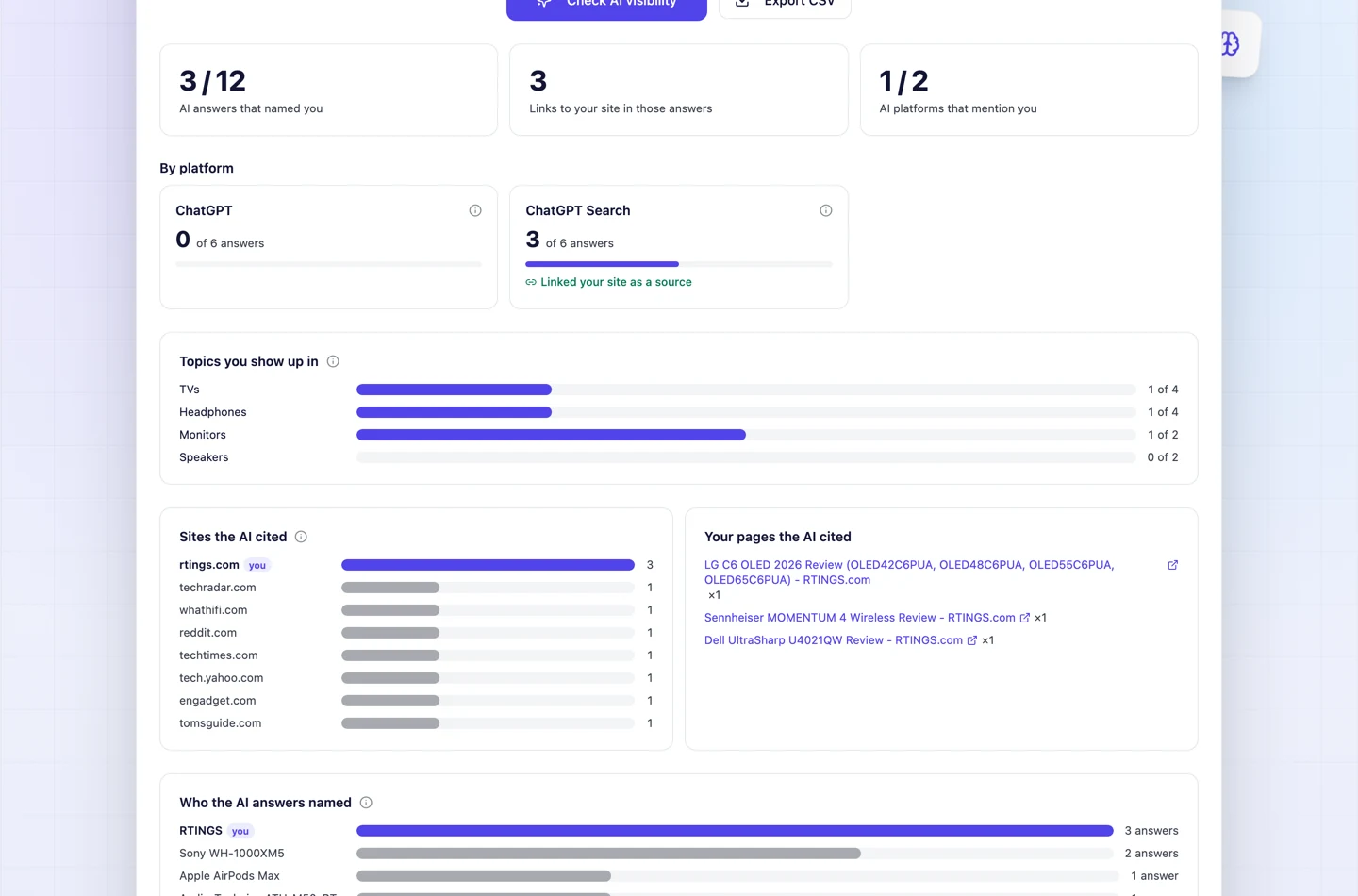Click the ChatGPT Search card title
The image size is (1358, 896).
click(x=578, y=210)
